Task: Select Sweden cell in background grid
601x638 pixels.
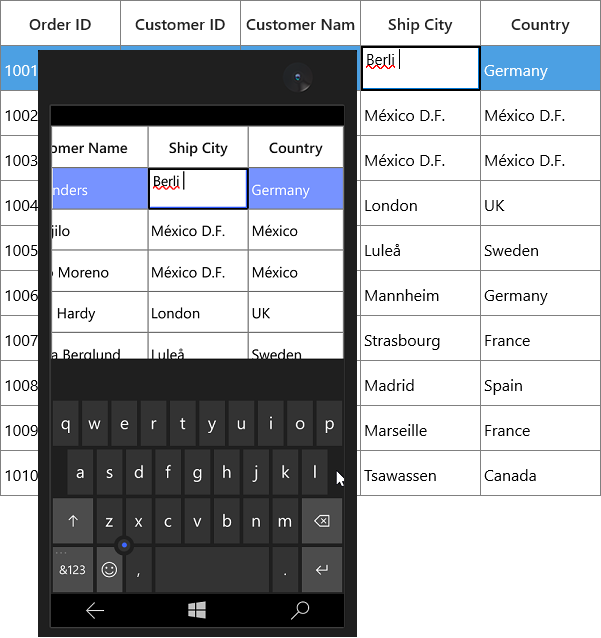Action: (x=540, y=248)
